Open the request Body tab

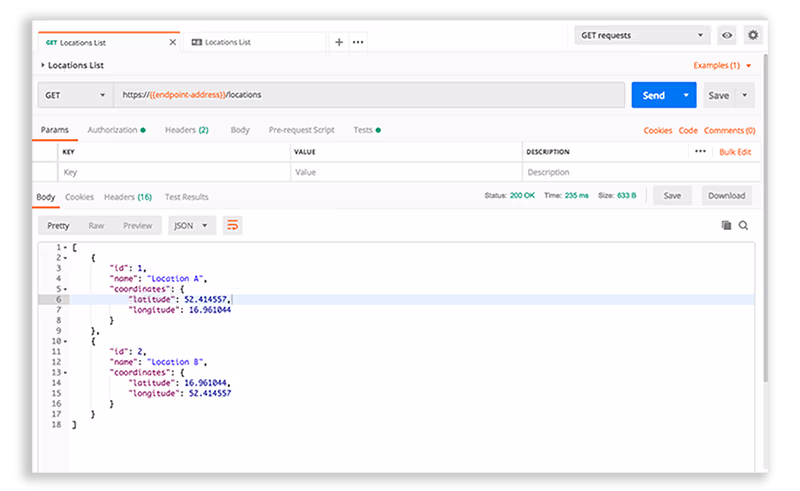240,130
